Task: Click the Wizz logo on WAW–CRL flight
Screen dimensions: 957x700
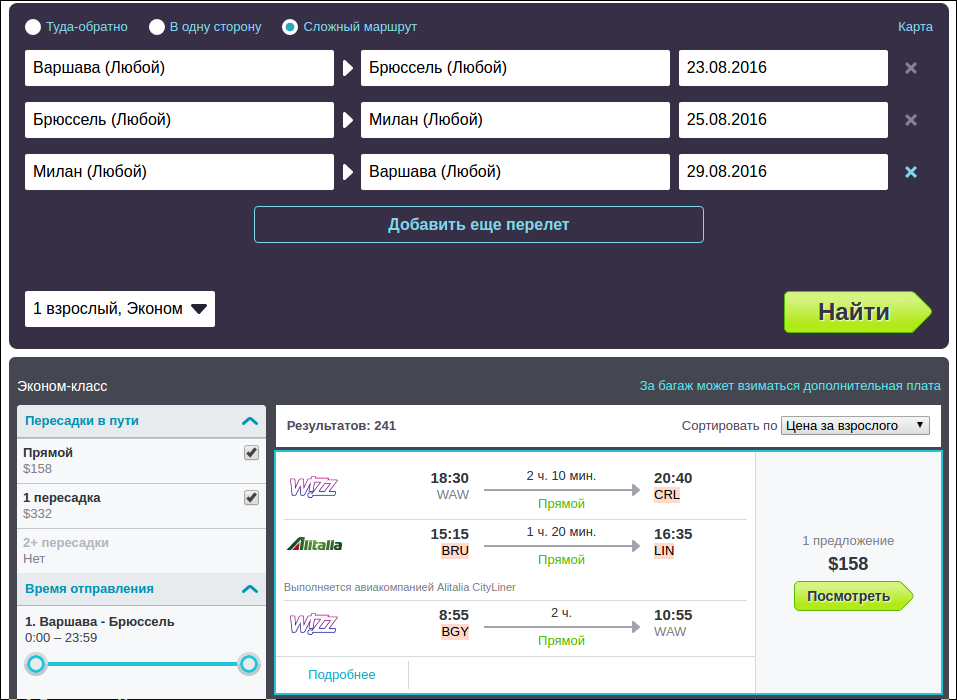Action: pos(313,487)
